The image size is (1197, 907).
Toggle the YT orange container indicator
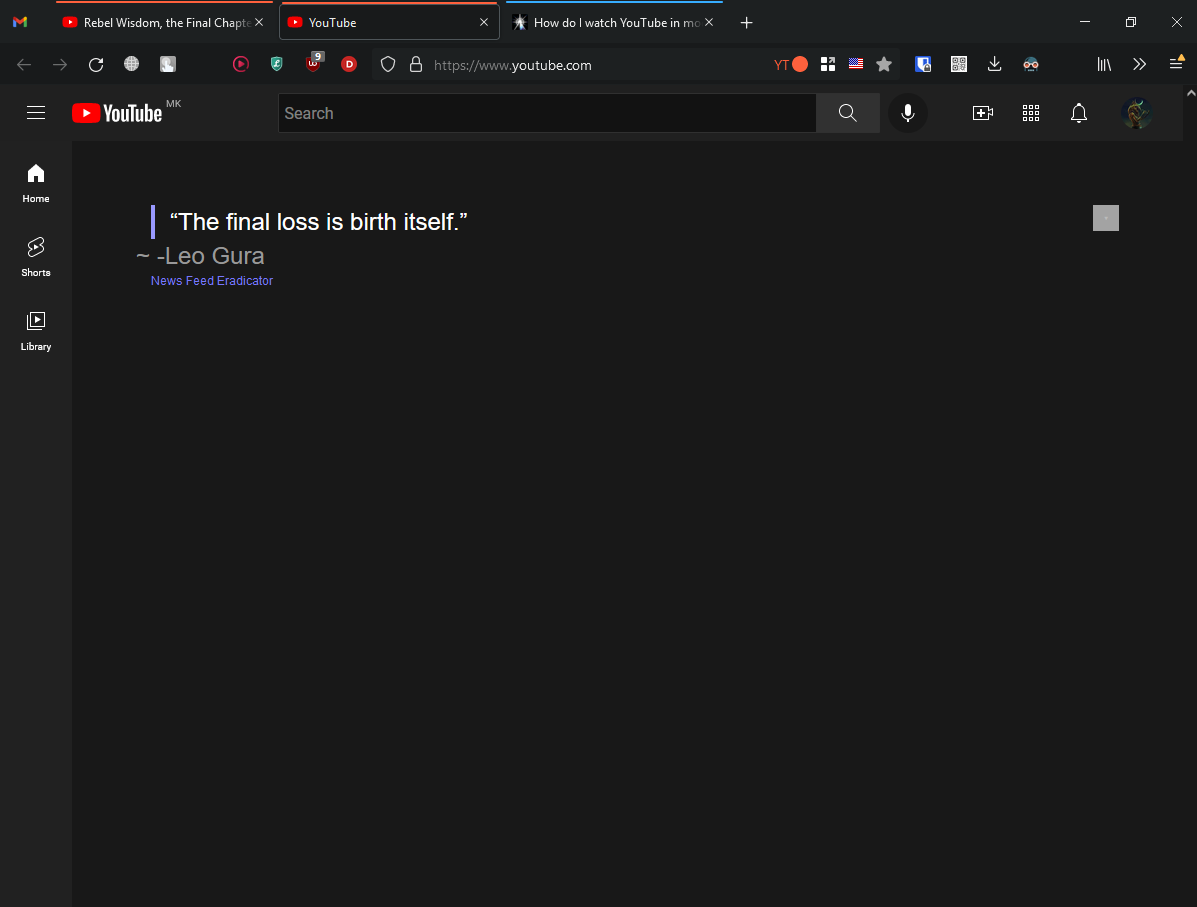(x=791, y=64)
